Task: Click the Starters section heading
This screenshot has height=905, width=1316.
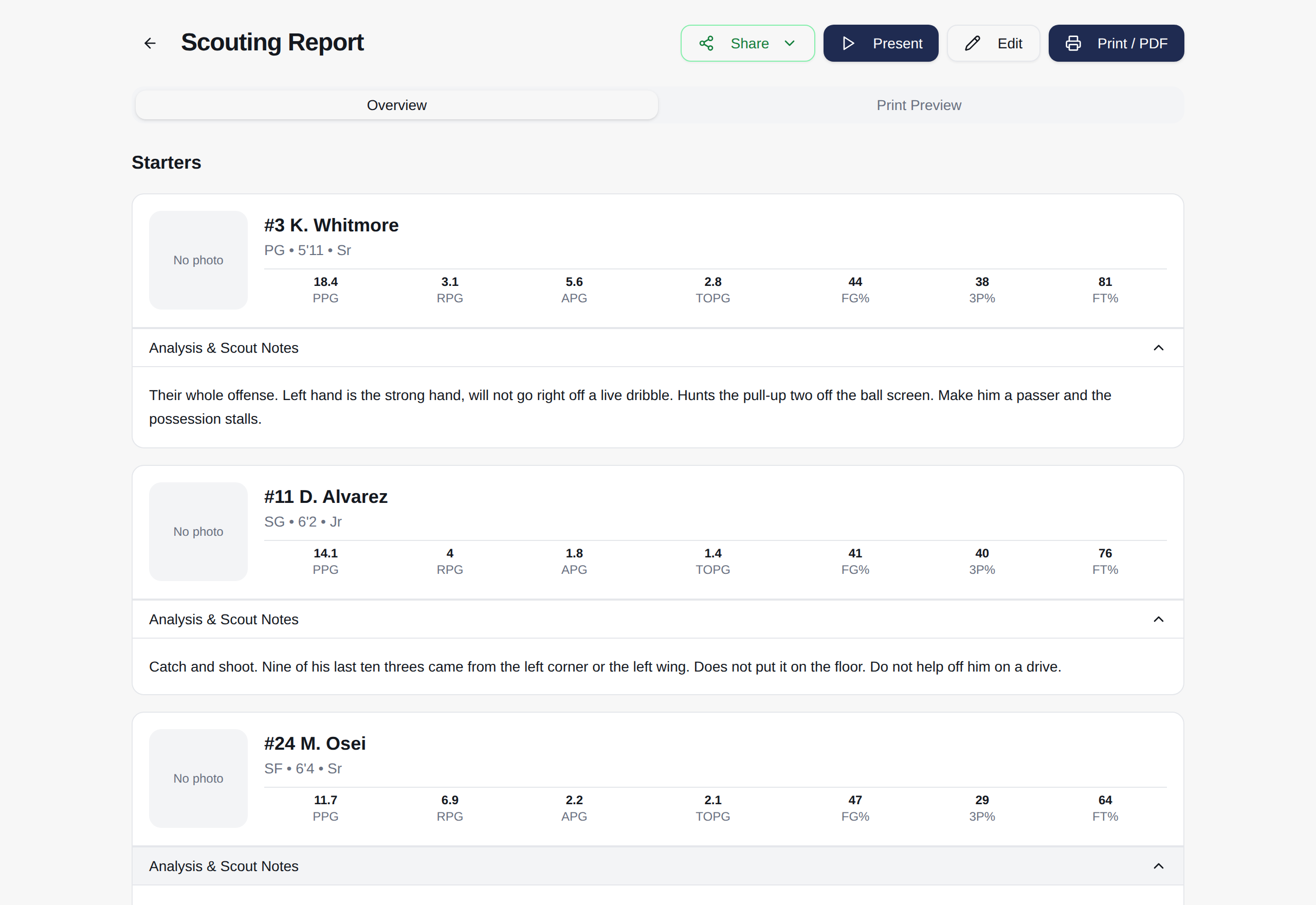Action: tap(167, 162)
